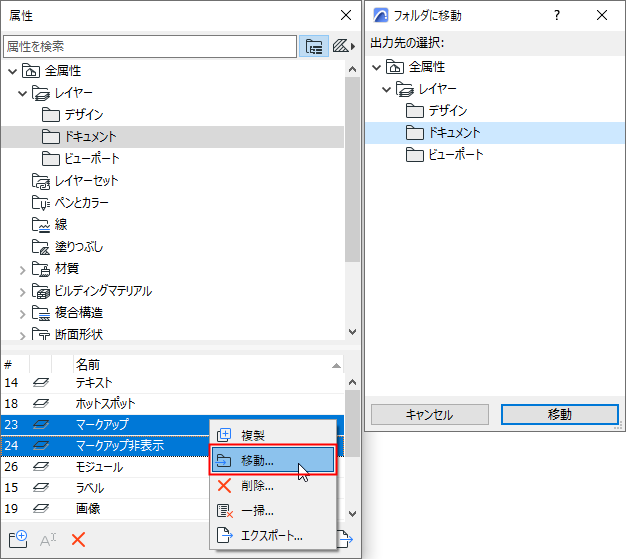Collapse 全属性 in フォルダに移動 dialog

(x=376, y=67)
